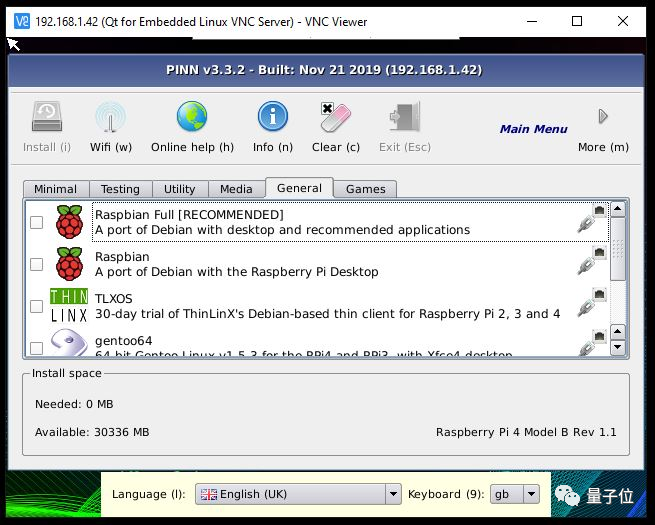Close the VNC Viewer window
Screen dimensions: 655x525
tap(622, 21)
